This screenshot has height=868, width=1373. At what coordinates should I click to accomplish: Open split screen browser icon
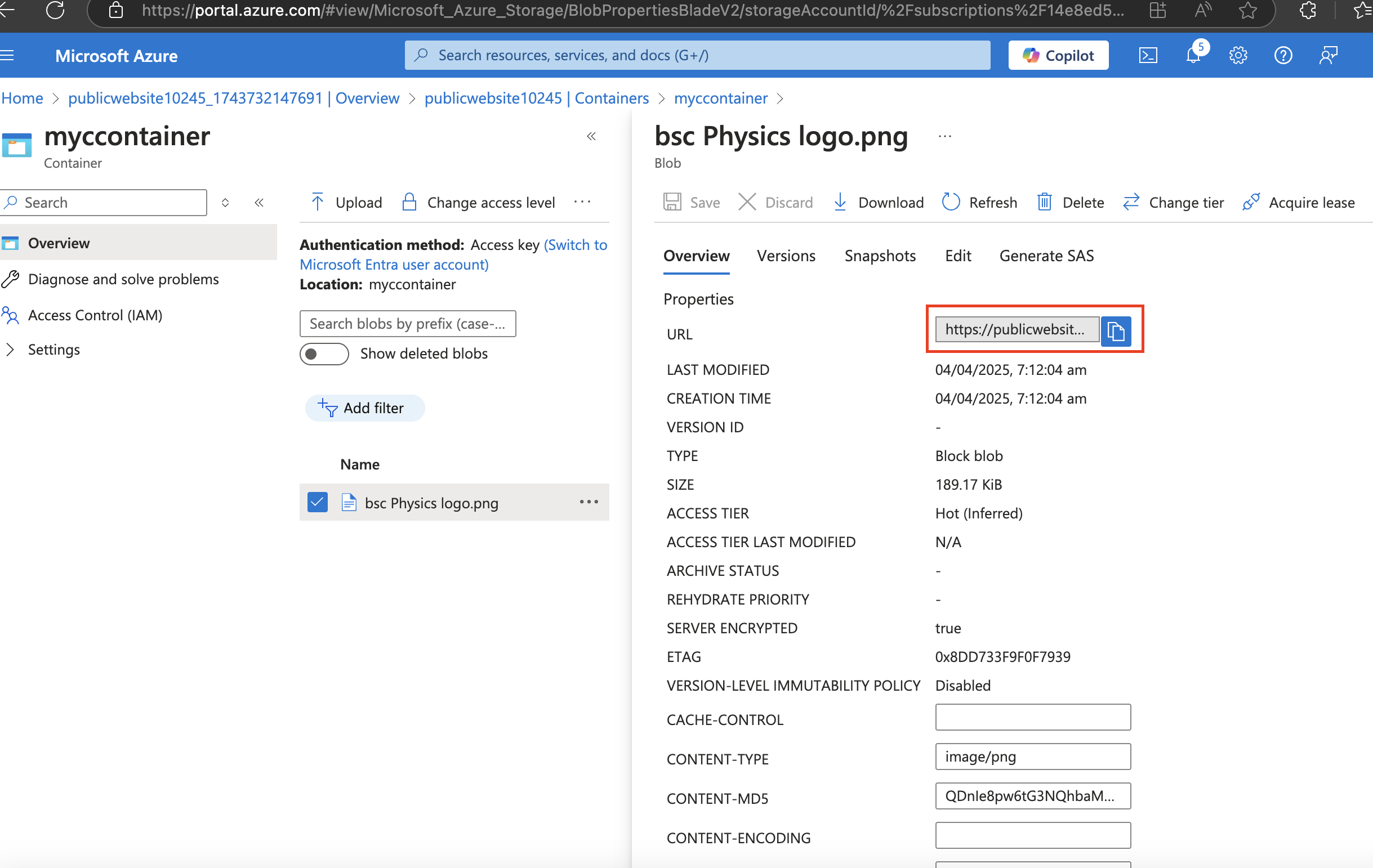pyautogui.click(x=1157, y=10)
